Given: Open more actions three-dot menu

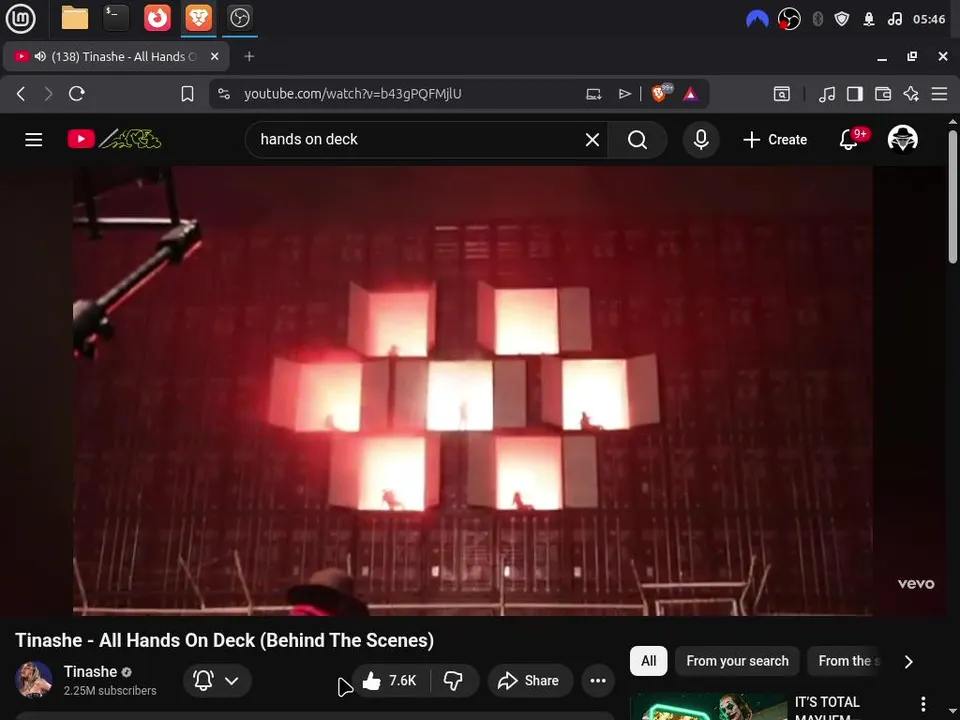Looking at the screenshot, I should click(598, 680).
